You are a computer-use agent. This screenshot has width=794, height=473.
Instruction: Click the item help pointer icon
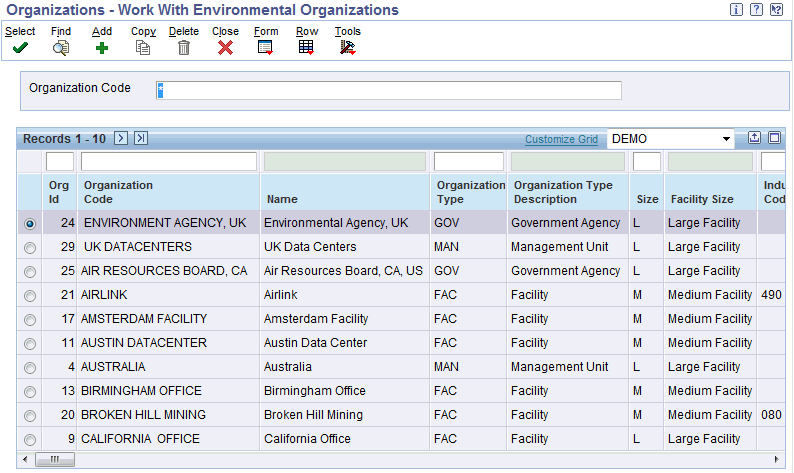(x=776, y=9)
